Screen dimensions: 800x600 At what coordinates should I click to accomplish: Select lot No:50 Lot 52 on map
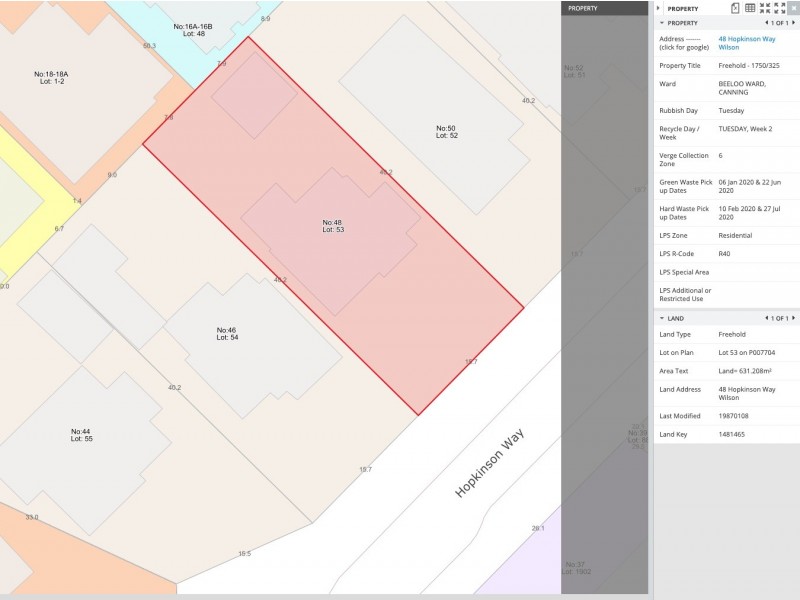point(446,131)
